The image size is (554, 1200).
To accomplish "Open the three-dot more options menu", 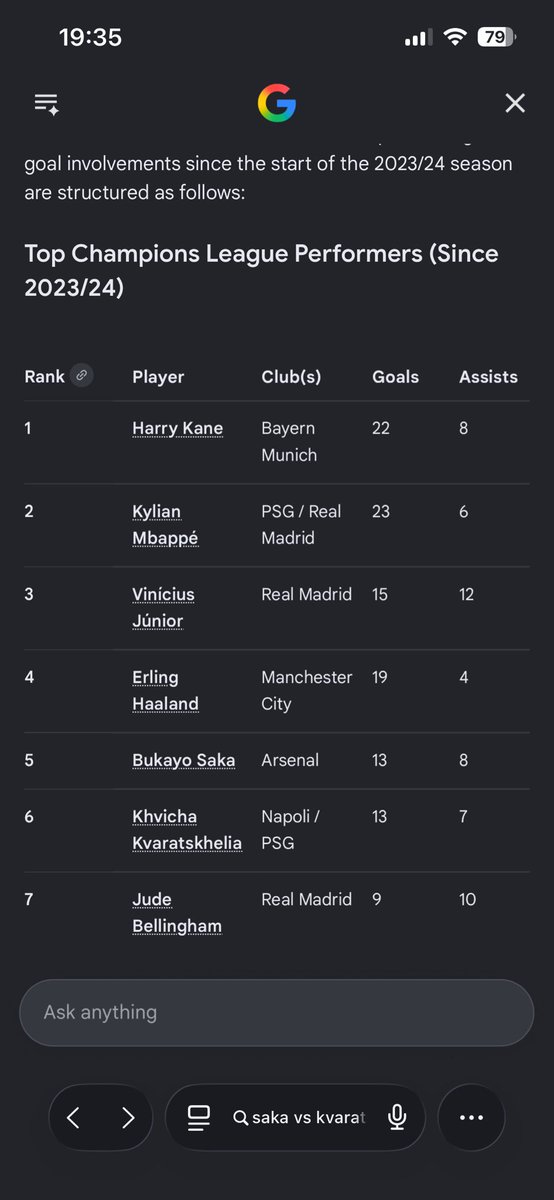I will tap(471, 1118).
